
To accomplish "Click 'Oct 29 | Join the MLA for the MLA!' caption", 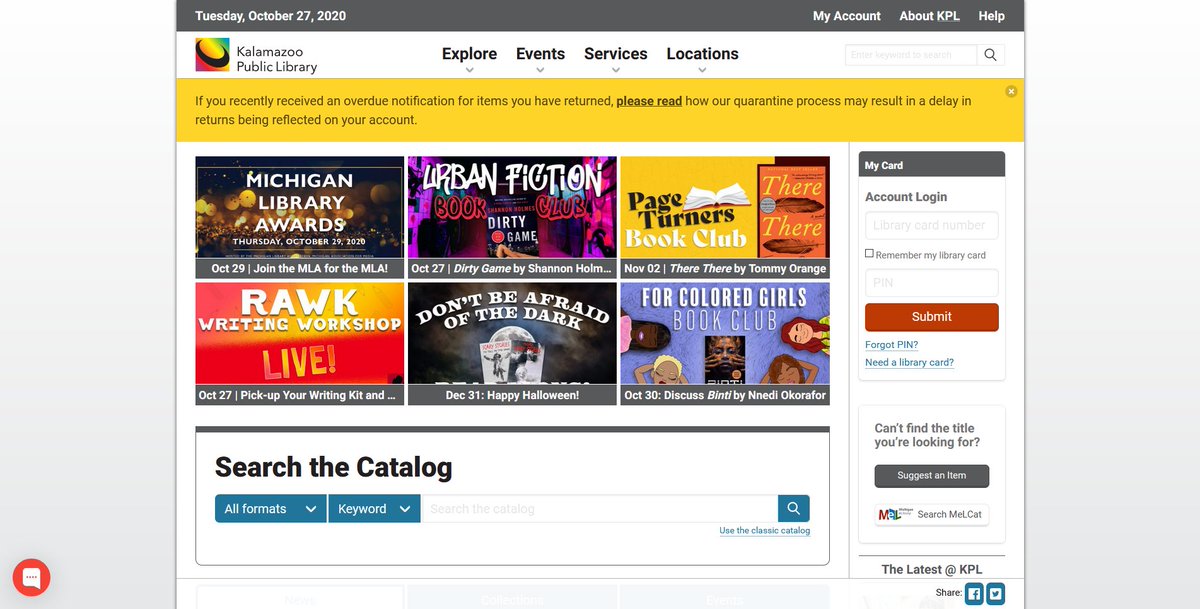I will click(x=300, y=269).
